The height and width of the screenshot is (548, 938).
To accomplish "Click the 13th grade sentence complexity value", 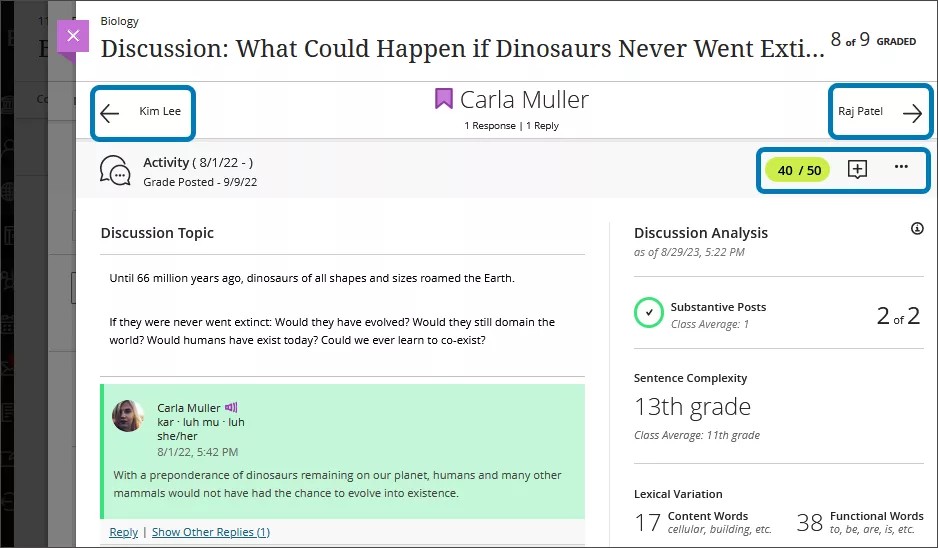I will coord(692,407).
